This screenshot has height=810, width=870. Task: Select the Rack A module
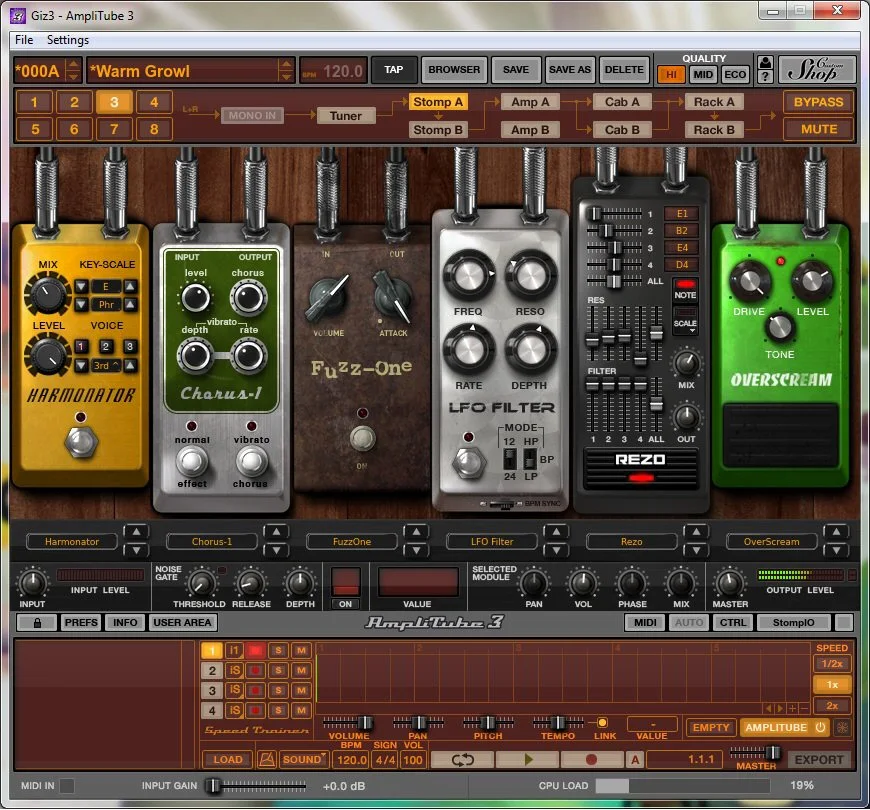pyautogui.click(x=714, y=102)
